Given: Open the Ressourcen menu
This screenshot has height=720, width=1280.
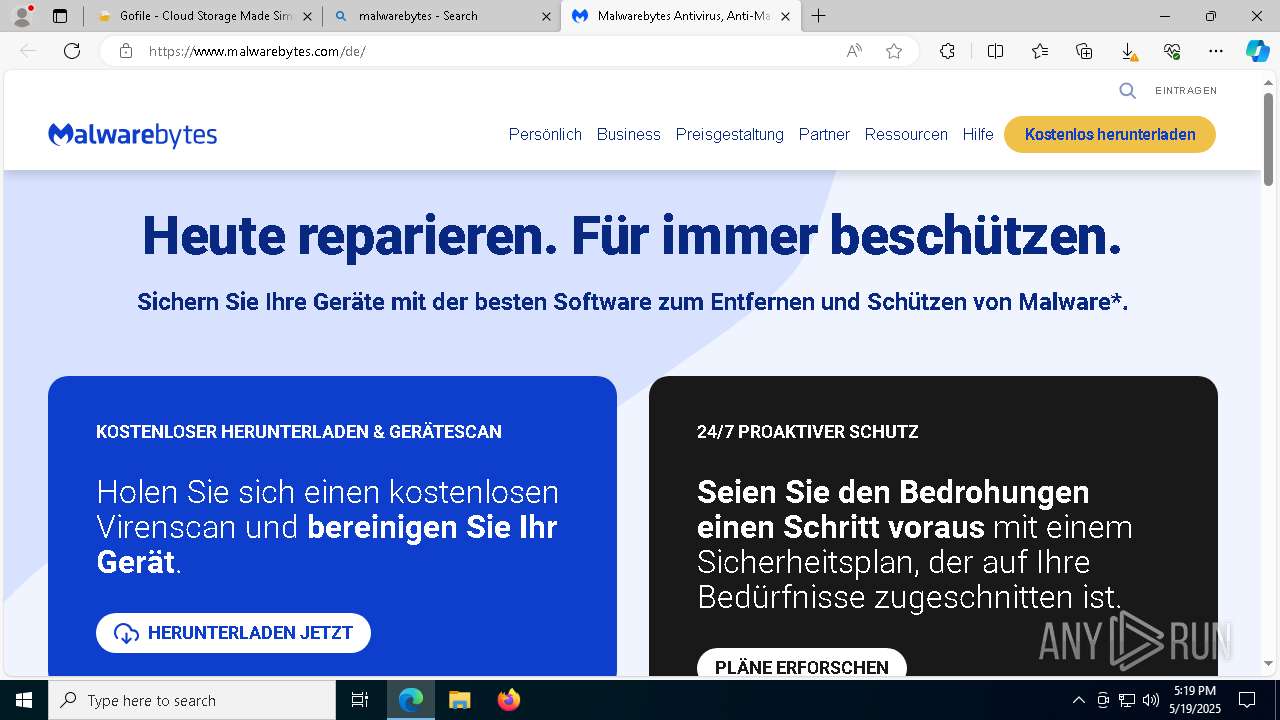Looking at the screenshot, I should 906,134.
